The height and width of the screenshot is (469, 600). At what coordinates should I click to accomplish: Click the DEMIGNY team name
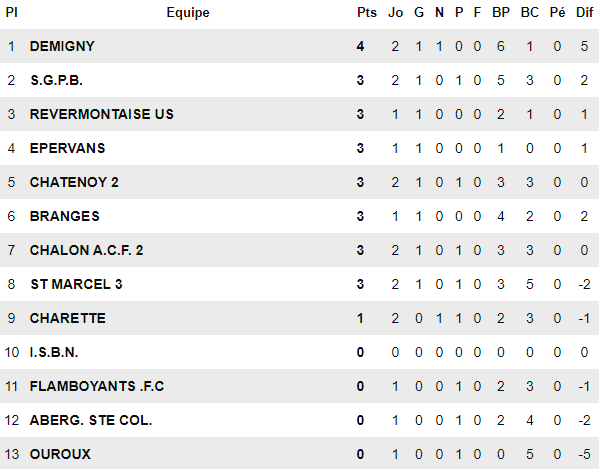pyautogui.click(x=62, y=46)
